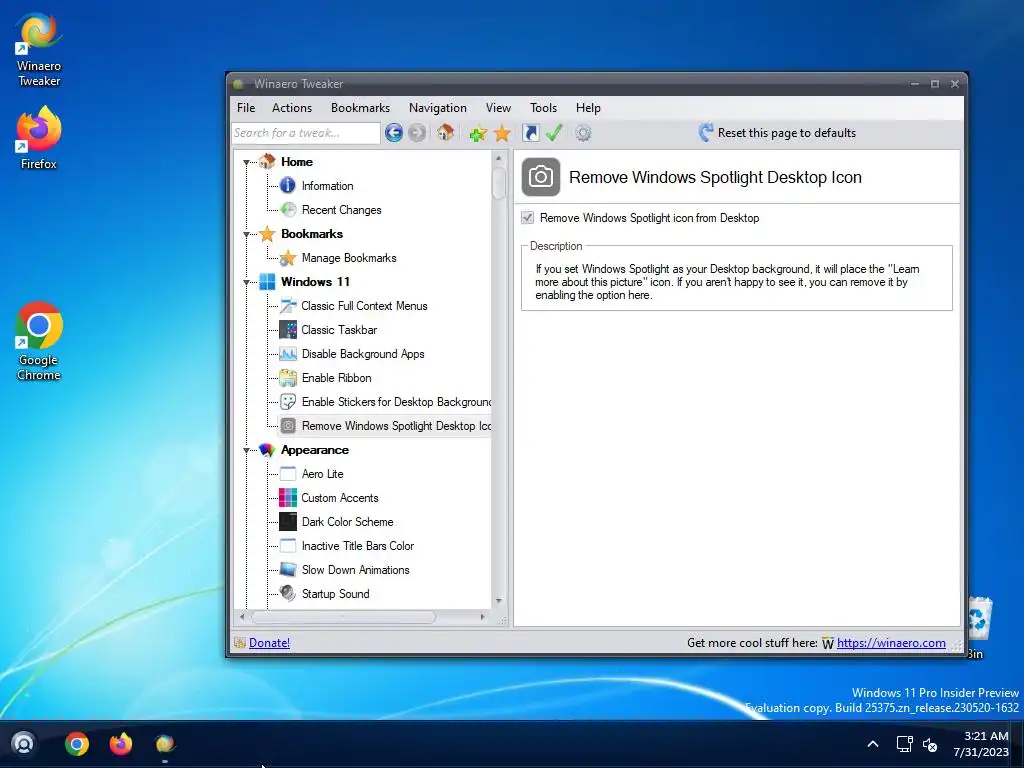This screenshot has width=1024, height=768.
Task: Click the Winaero Tweaker taskbar button
Action: (165, 744)
